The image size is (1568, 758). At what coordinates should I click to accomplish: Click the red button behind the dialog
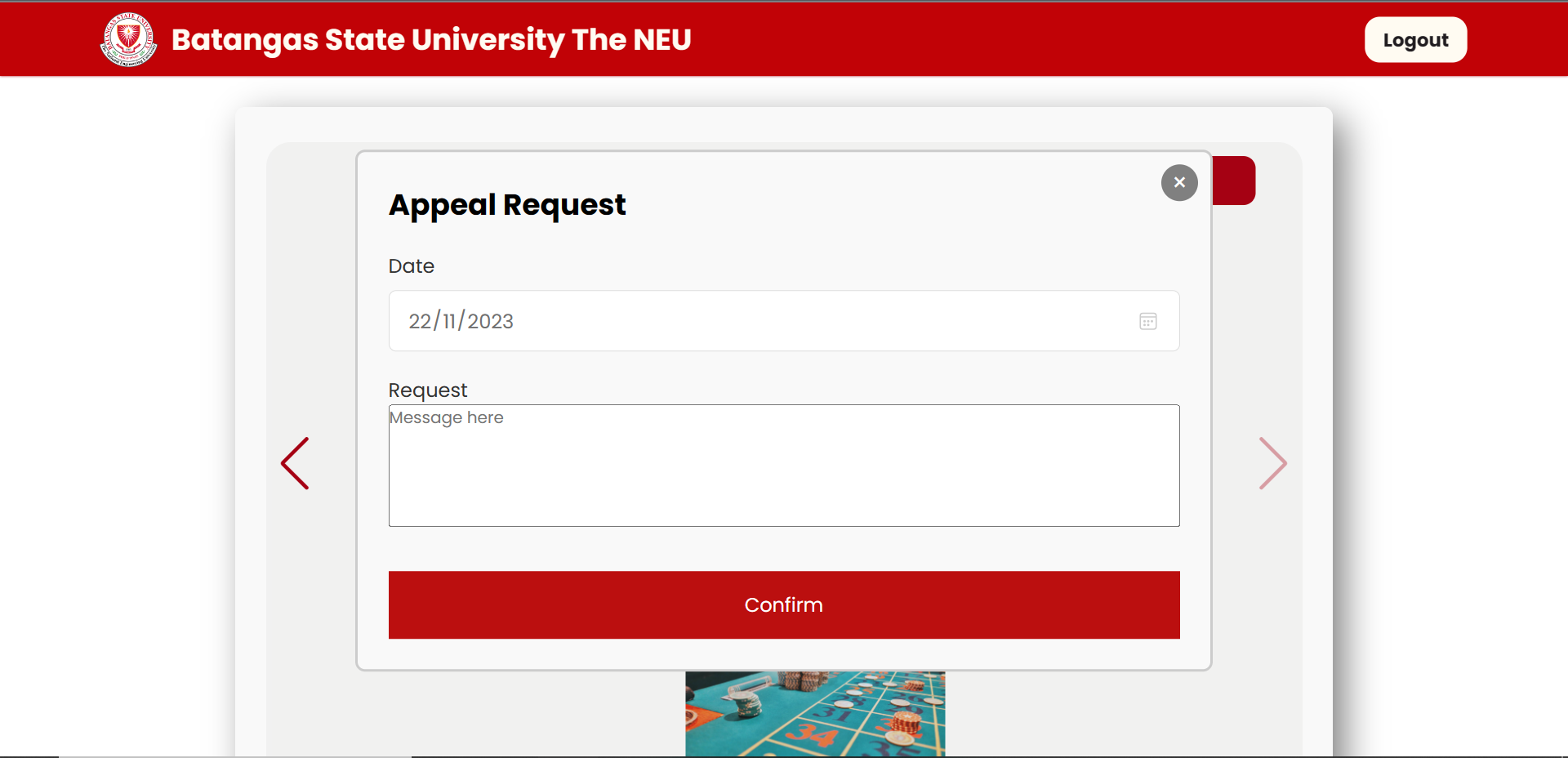(x=1234, y=181)
